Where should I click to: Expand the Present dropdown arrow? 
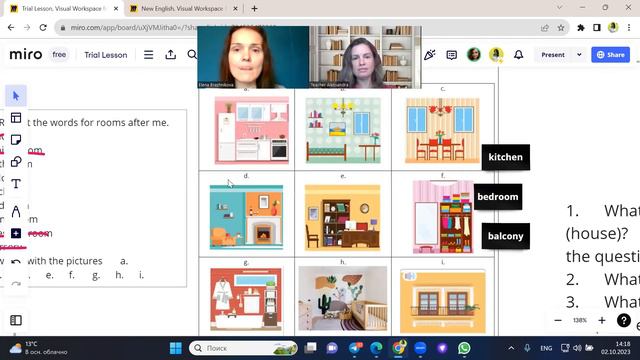(579, 55)
